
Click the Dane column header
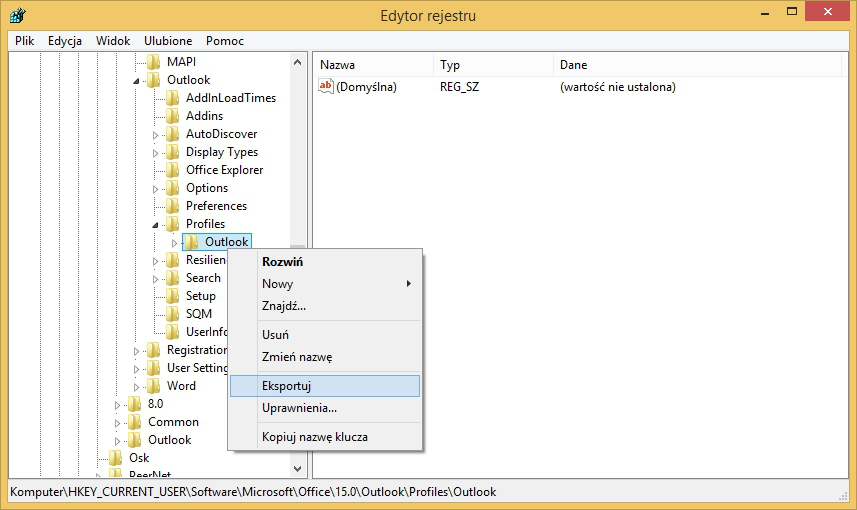[697, 65]
